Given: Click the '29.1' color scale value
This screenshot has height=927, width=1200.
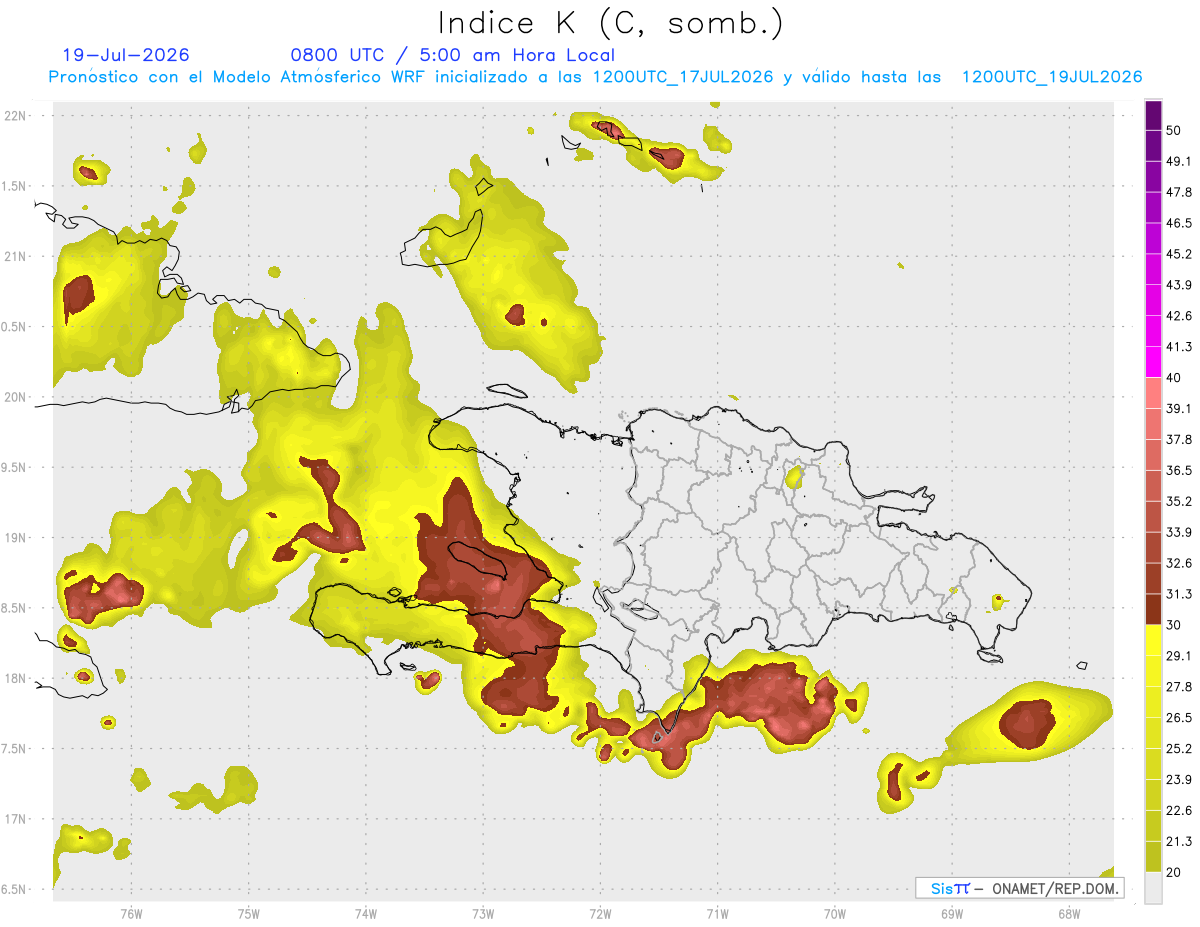Looking at the screenshot, I should (x=1179, y=656).
